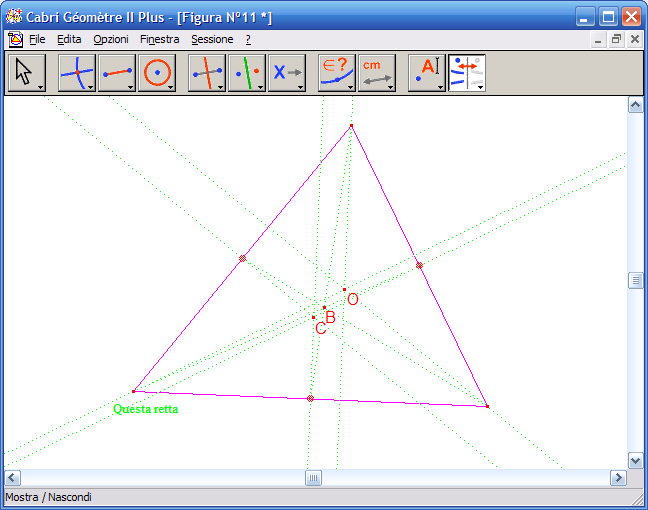Select the Measurement cm tool
648x510 pixels.
tap(376, 72)
